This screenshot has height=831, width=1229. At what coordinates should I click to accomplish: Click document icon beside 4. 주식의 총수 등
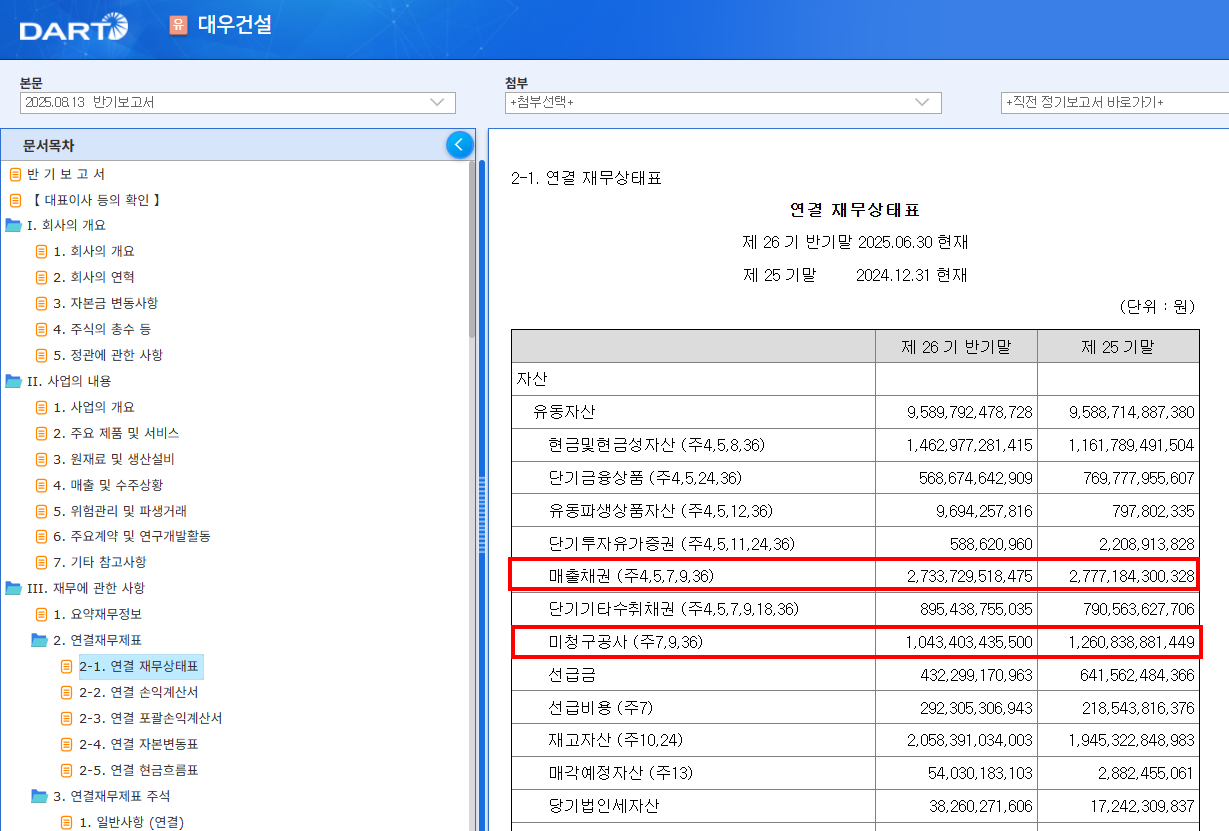click(41, 329)
